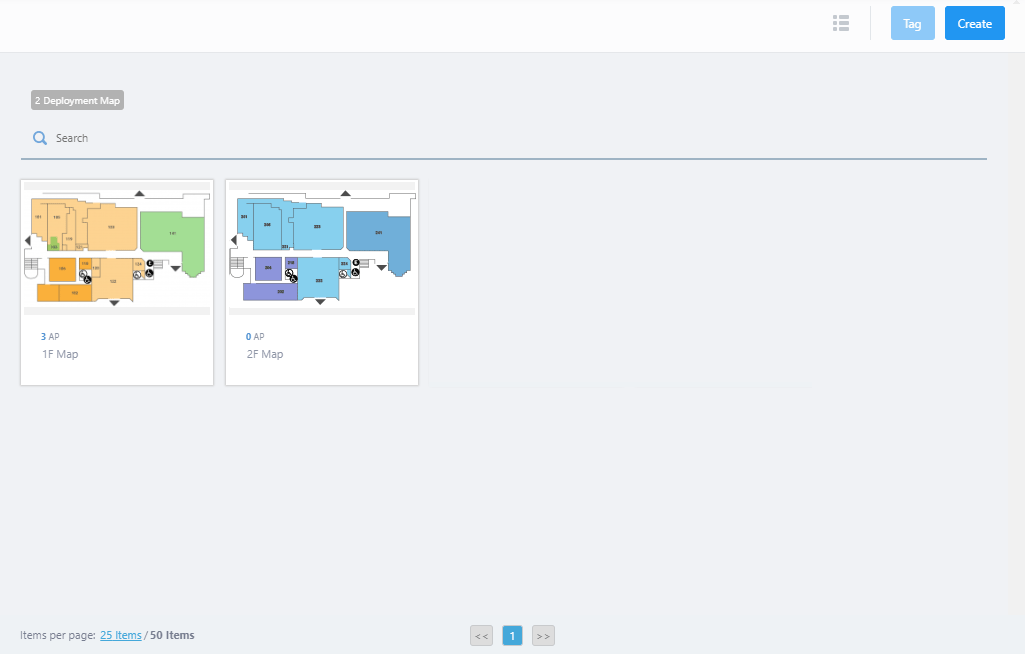Image resolution: width=1025 pixels, height=654 pixels.
Task: Click the Create button
Action: pyautogui.click(x=975, y=24)
